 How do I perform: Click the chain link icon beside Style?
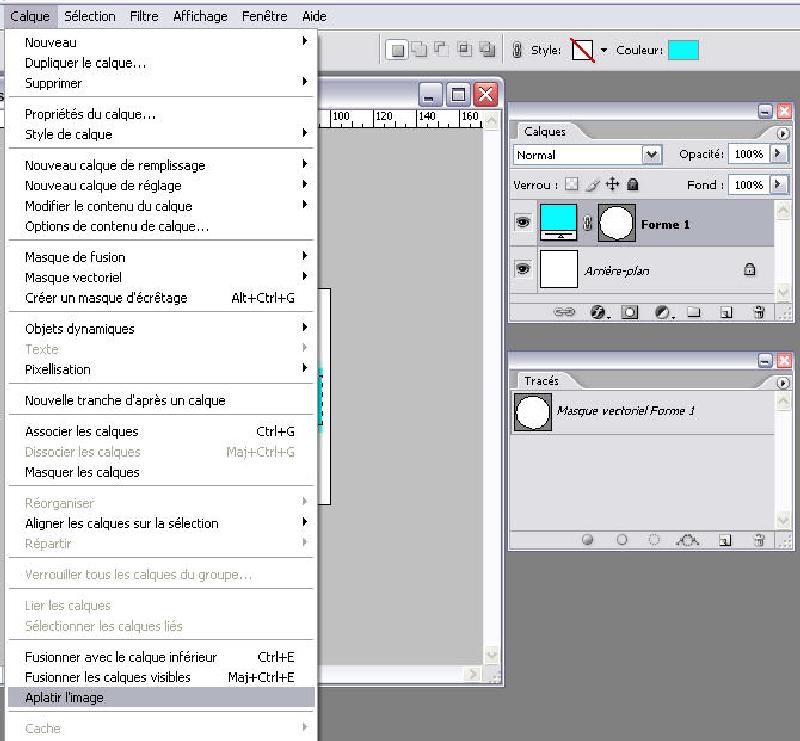517,50
